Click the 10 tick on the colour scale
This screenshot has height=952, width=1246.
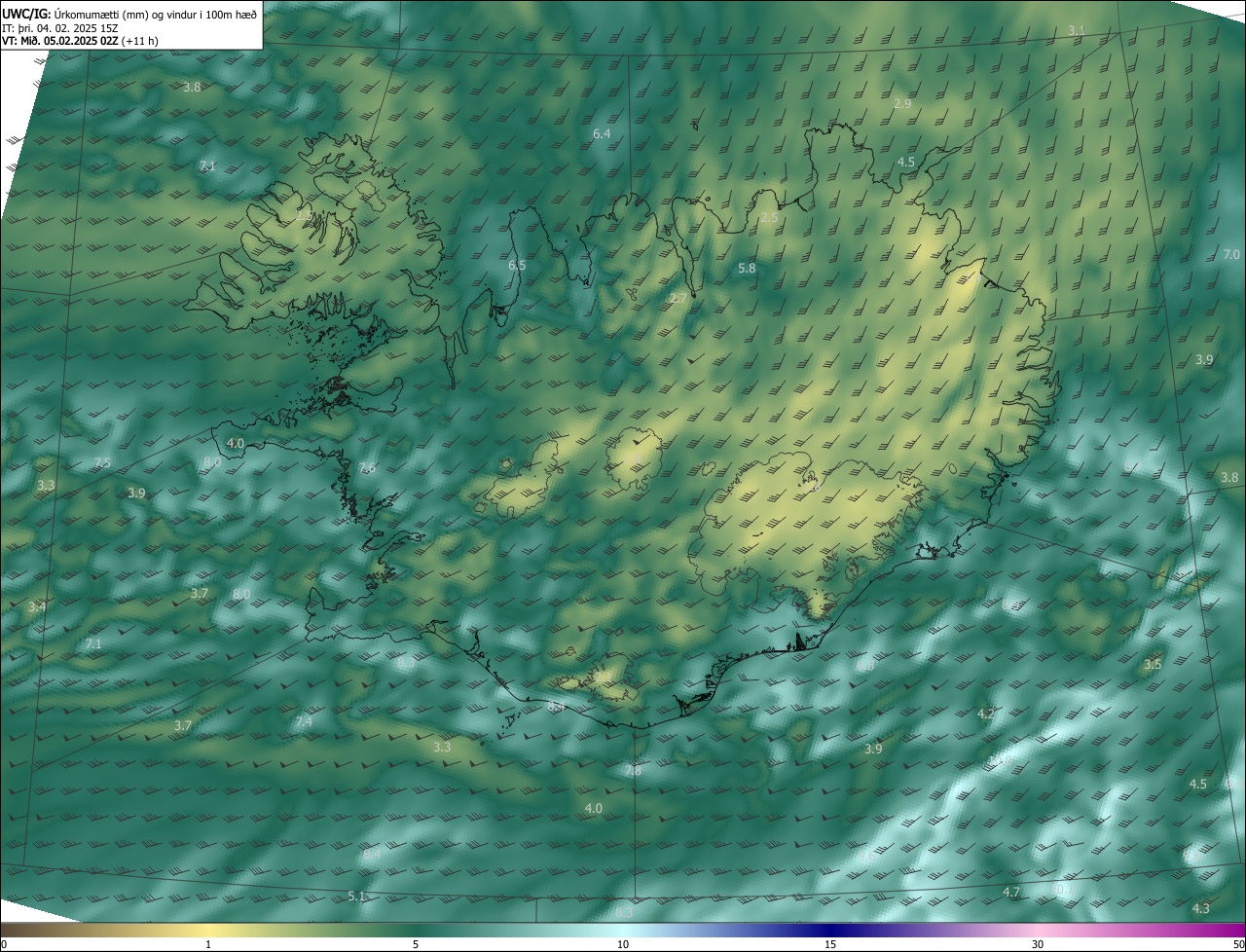point(623,945)
